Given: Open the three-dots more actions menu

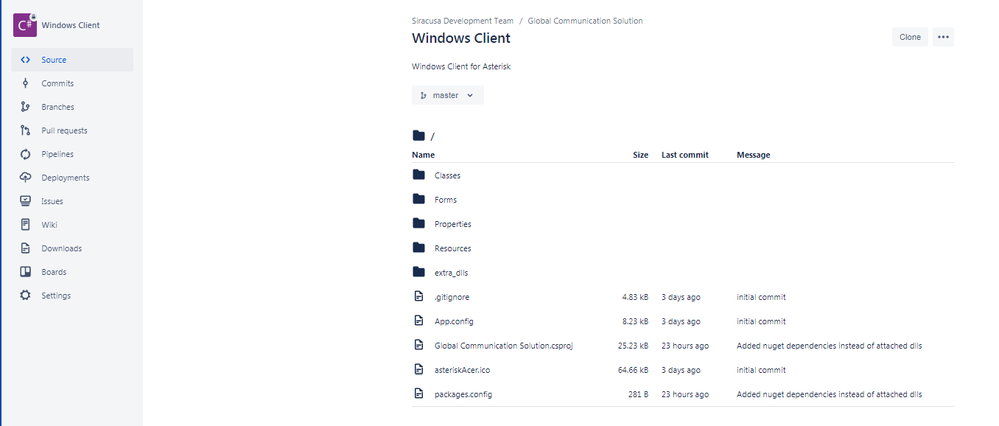Looking at the screenshot, I should coord(943,37).
